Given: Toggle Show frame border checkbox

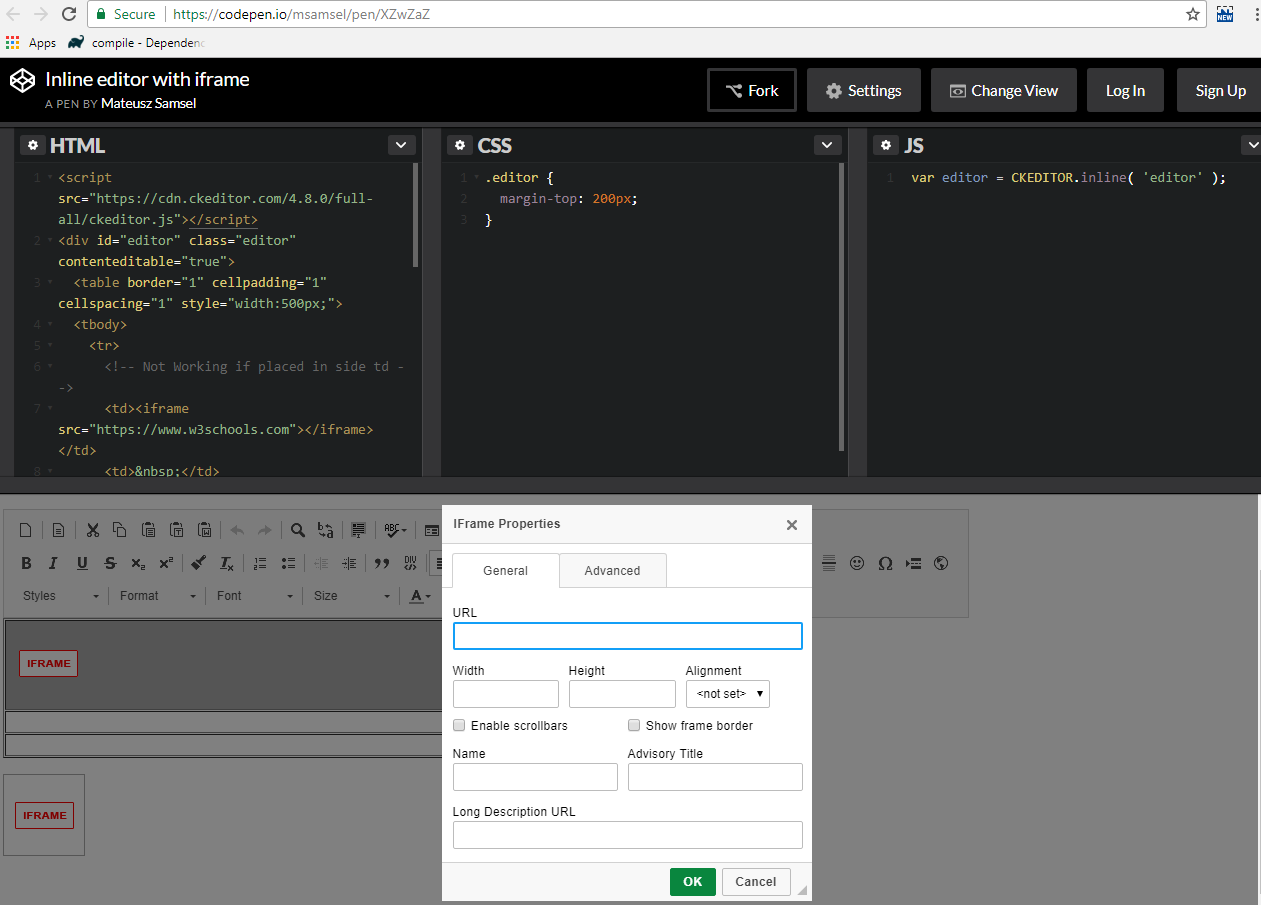Looking at the screenshot, I should [634, 725].
